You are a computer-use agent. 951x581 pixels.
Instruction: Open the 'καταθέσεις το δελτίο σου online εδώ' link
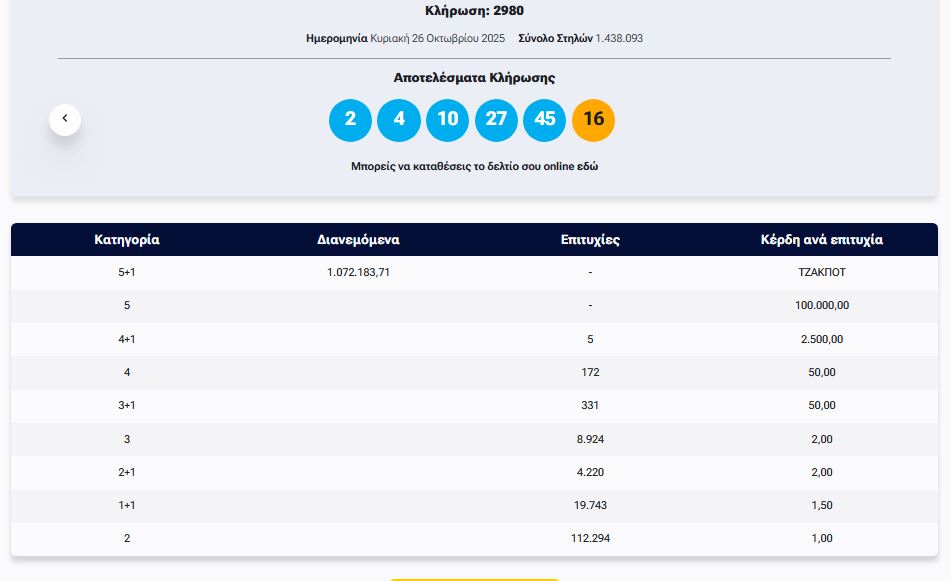[x=474, y=166]
